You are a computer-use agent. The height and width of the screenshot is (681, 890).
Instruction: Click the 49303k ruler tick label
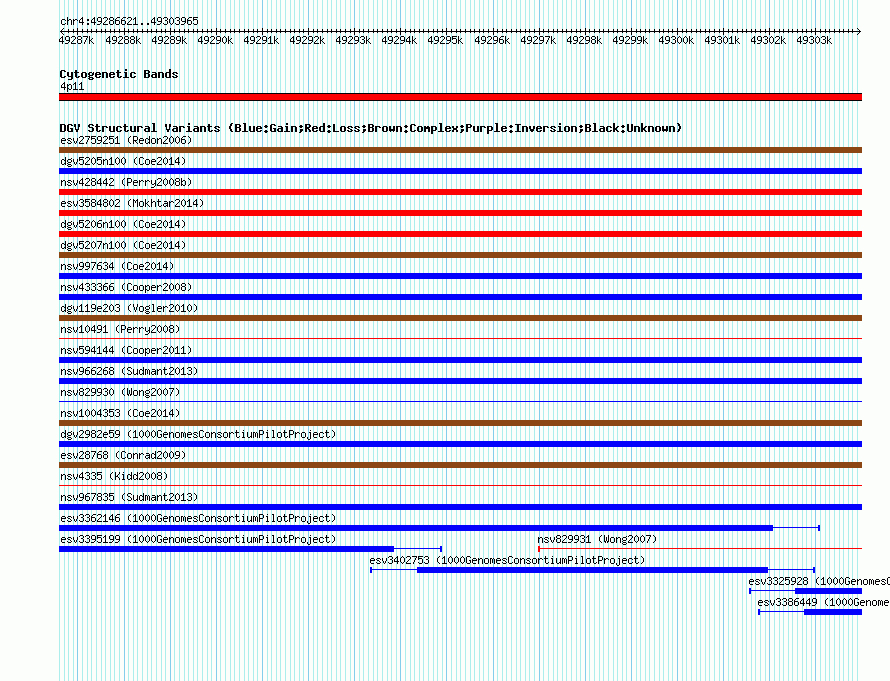(x=814, y=40)
